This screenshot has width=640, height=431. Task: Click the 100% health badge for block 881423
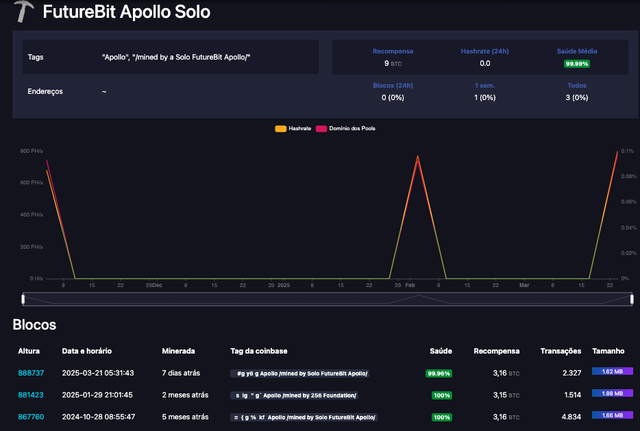click(442, 395)
